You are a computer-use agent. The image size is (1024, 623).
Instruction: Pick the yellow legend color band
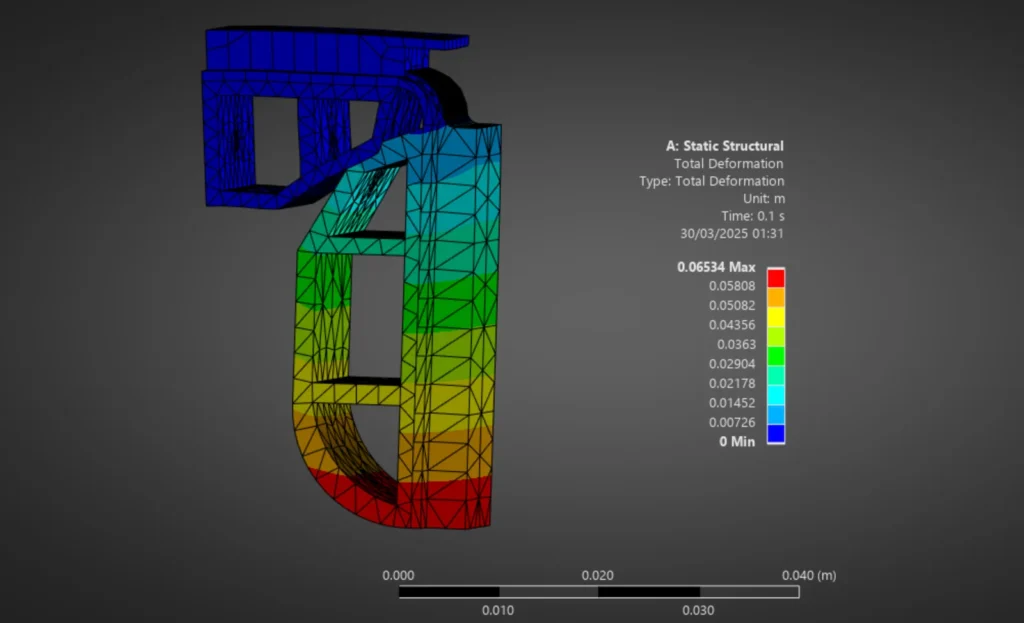775,317
